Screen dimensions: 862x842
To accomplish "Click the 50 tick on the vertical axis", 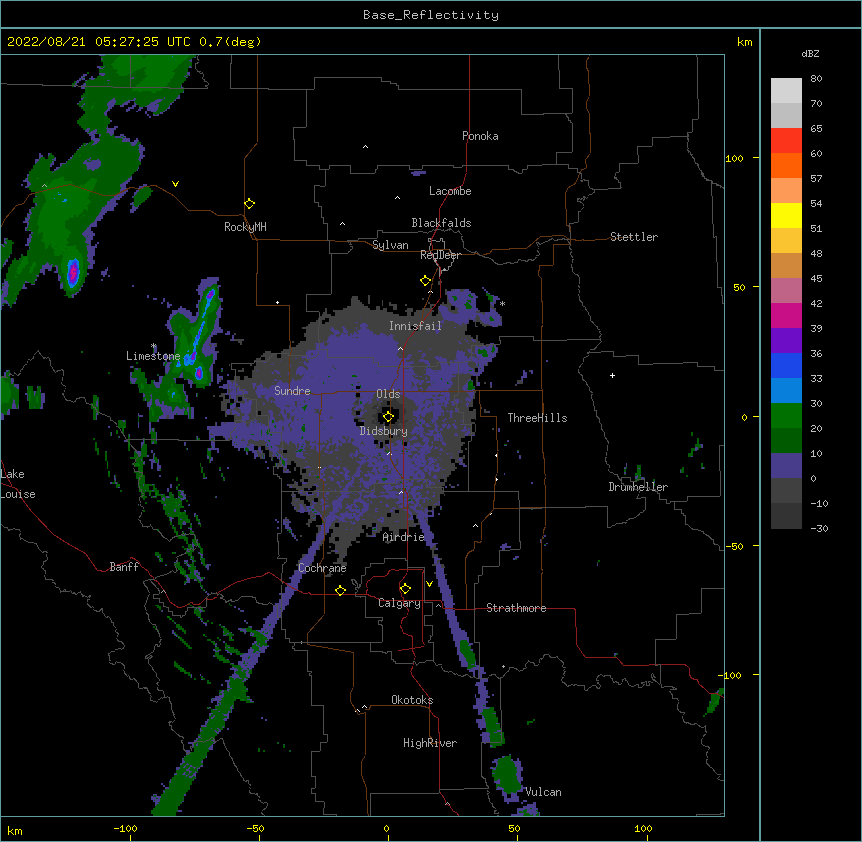I will [x=739, y=287].
